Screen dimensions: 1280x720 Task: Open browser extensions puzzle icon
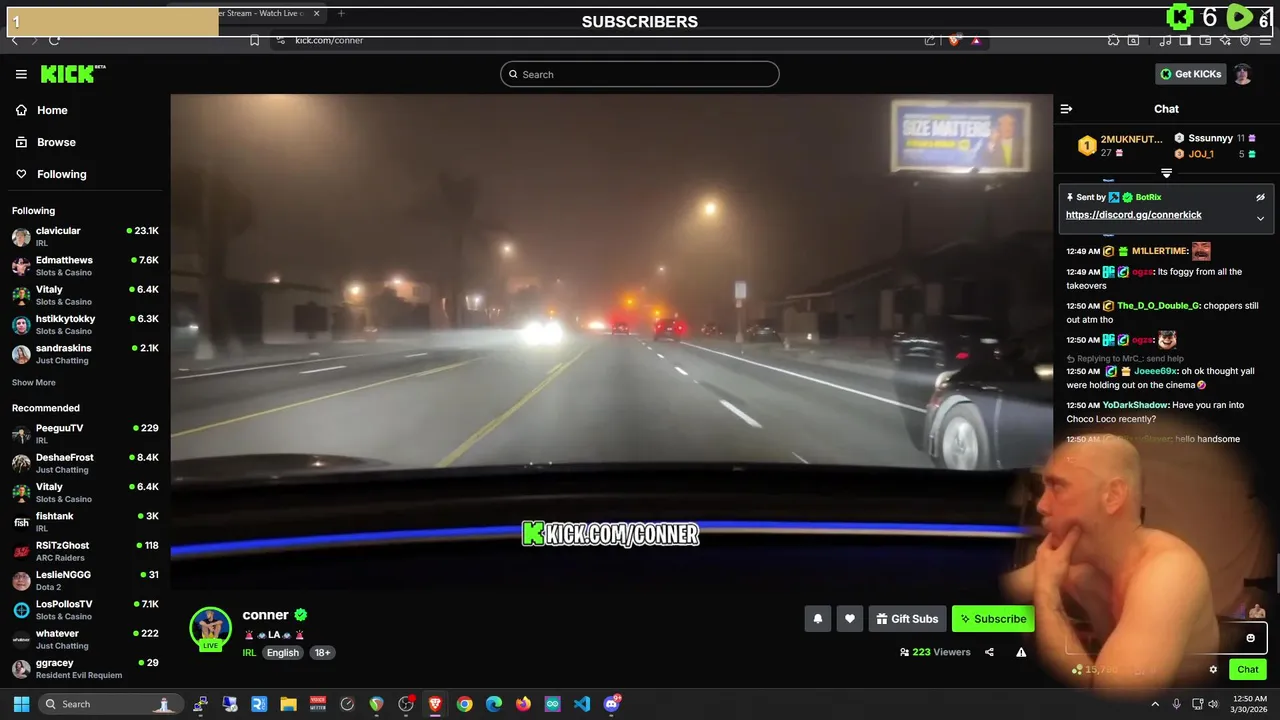1113,40
